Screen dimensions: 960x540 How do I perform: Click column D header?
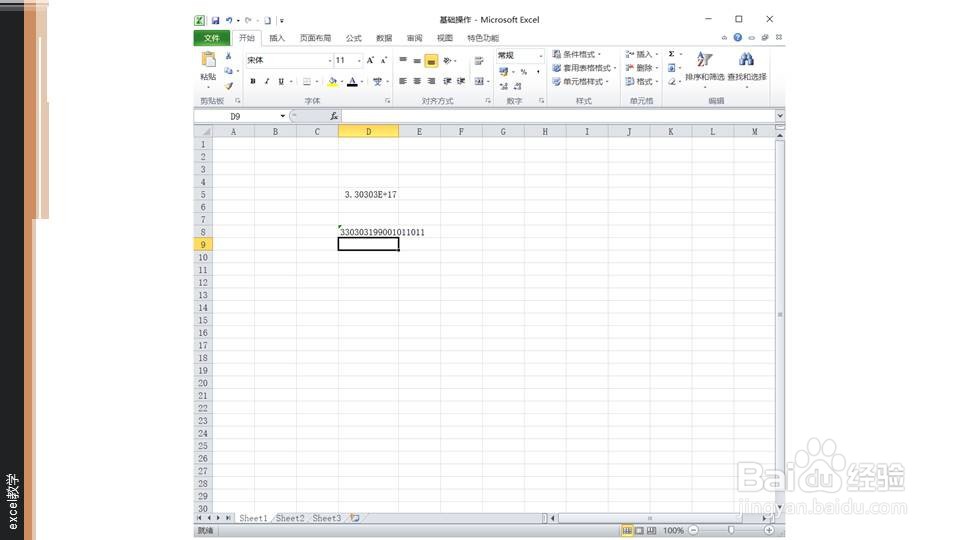pos(369,132)
